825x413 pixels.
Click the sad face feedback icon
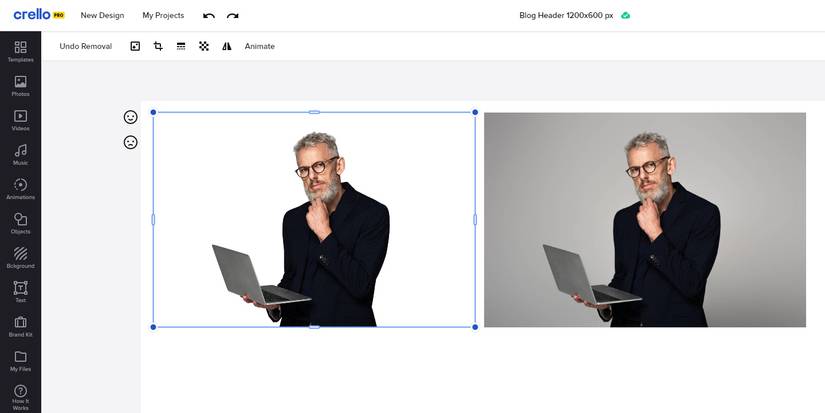click(130, 142)
